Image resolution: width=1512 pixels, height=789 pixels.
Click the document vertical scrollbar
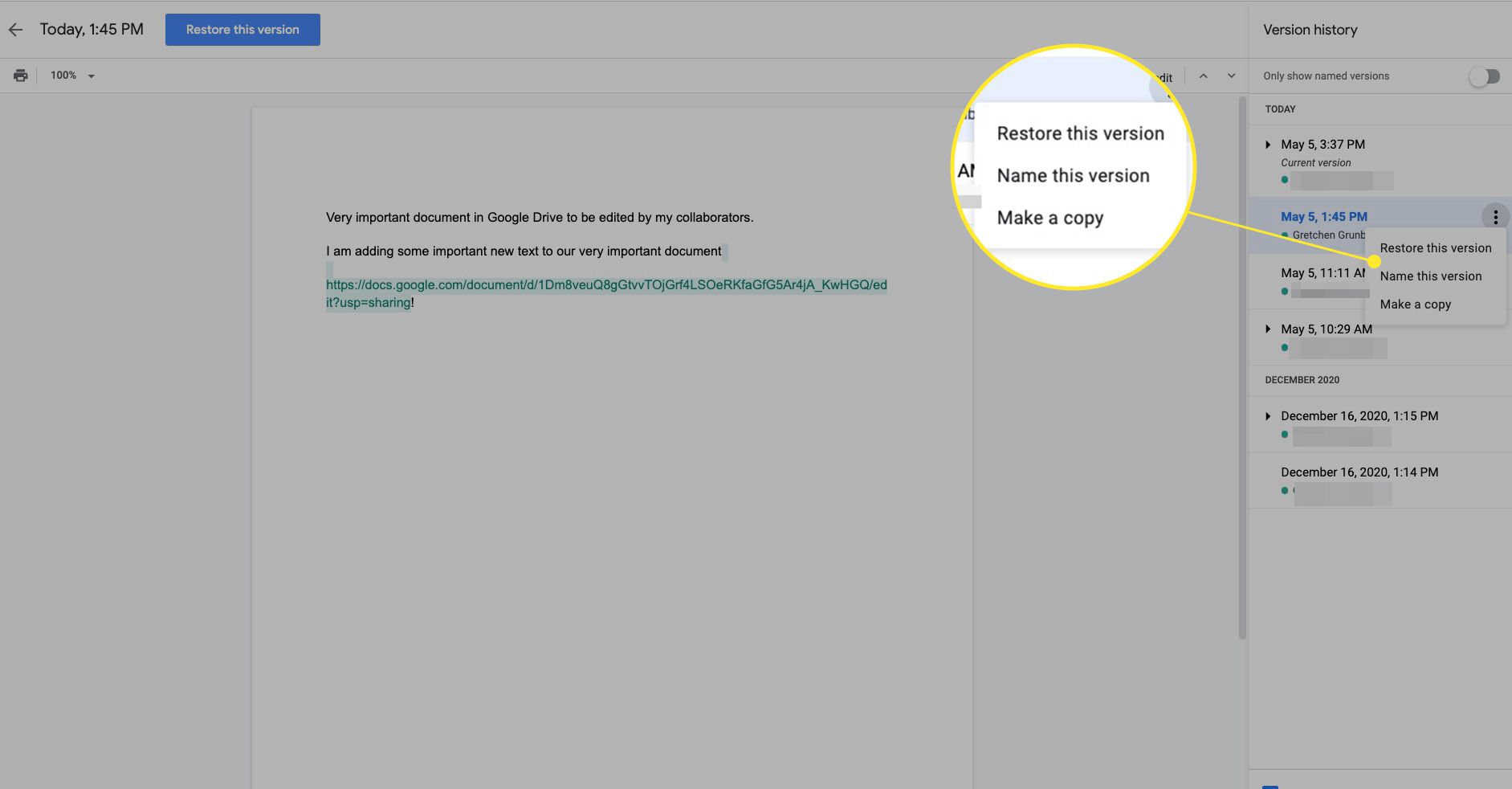(1242, 366)
